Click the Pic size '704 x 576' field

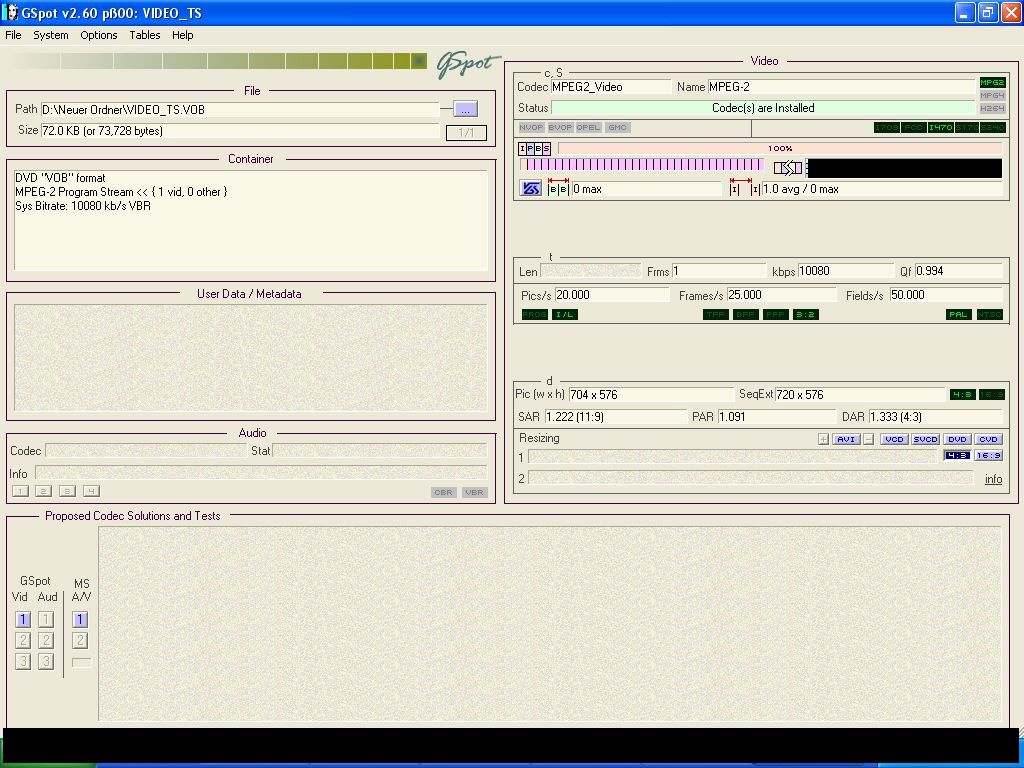pos(651,394)
